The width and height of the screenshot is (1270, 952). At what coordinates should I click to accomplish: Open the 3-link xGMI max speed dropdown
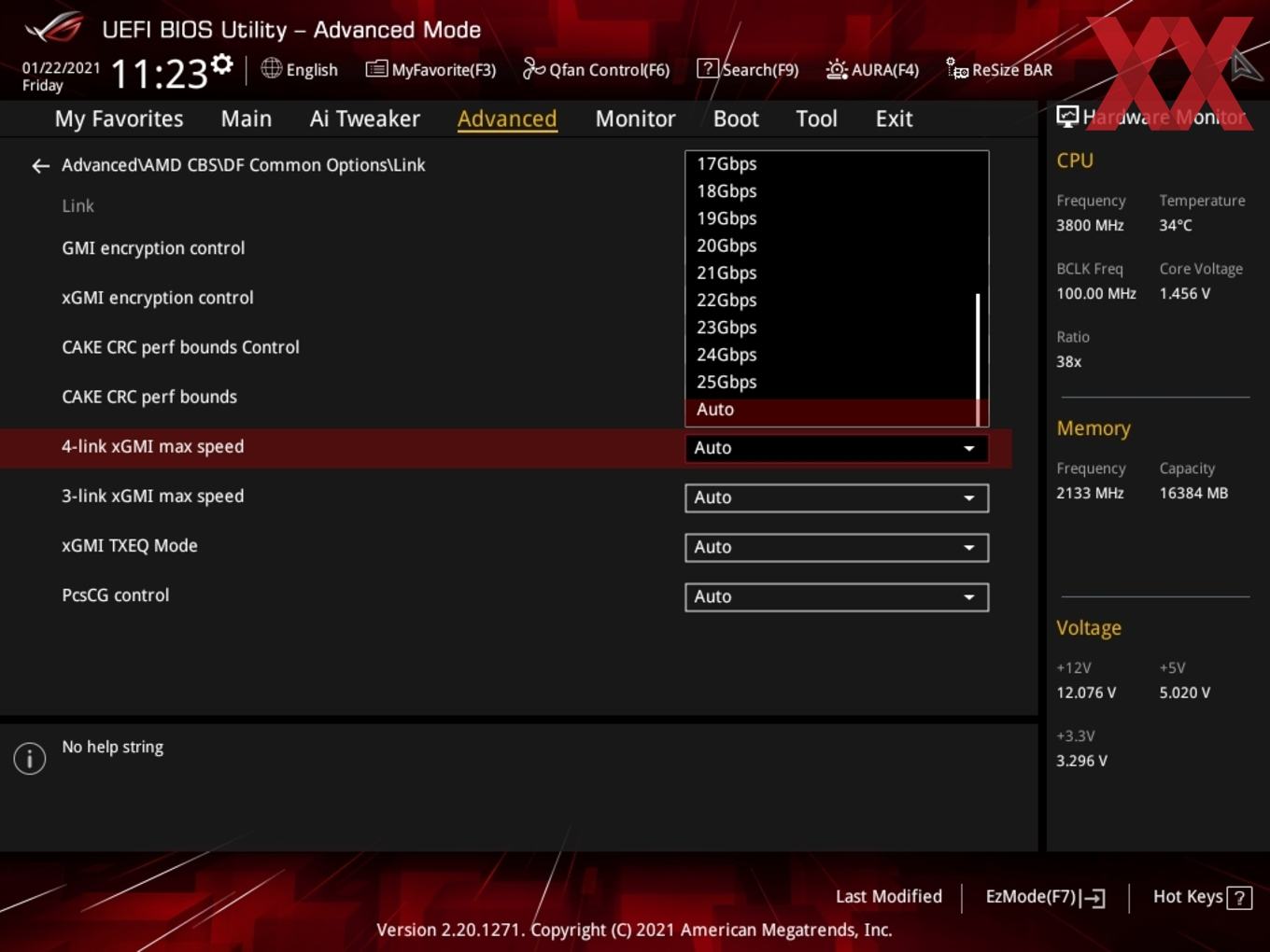[x=836, y=497]
